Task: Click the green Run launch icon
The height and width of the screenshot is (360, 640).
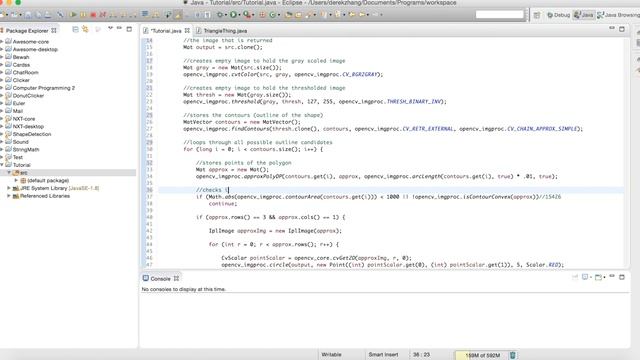Action: (233, 15)
